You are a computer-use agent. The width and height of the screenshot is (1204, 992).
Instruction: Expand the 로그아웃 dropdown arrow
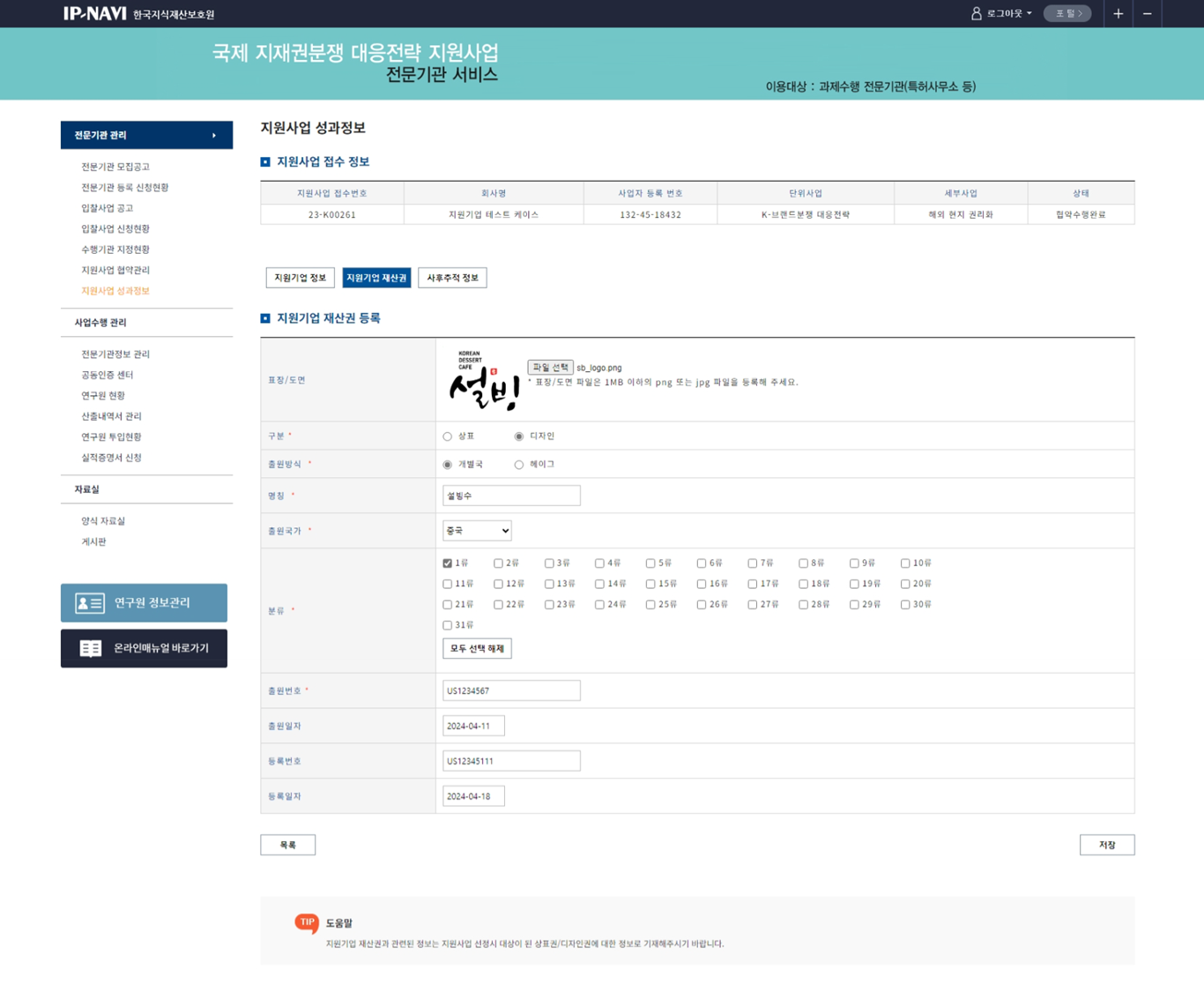pyautogui.click(x=1029, y=13)
